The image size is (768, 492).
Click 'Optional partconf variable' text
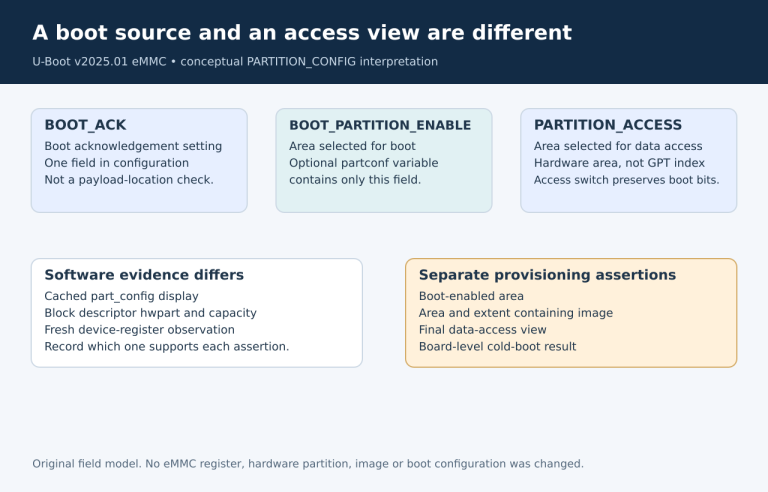[x=363, y=163]
